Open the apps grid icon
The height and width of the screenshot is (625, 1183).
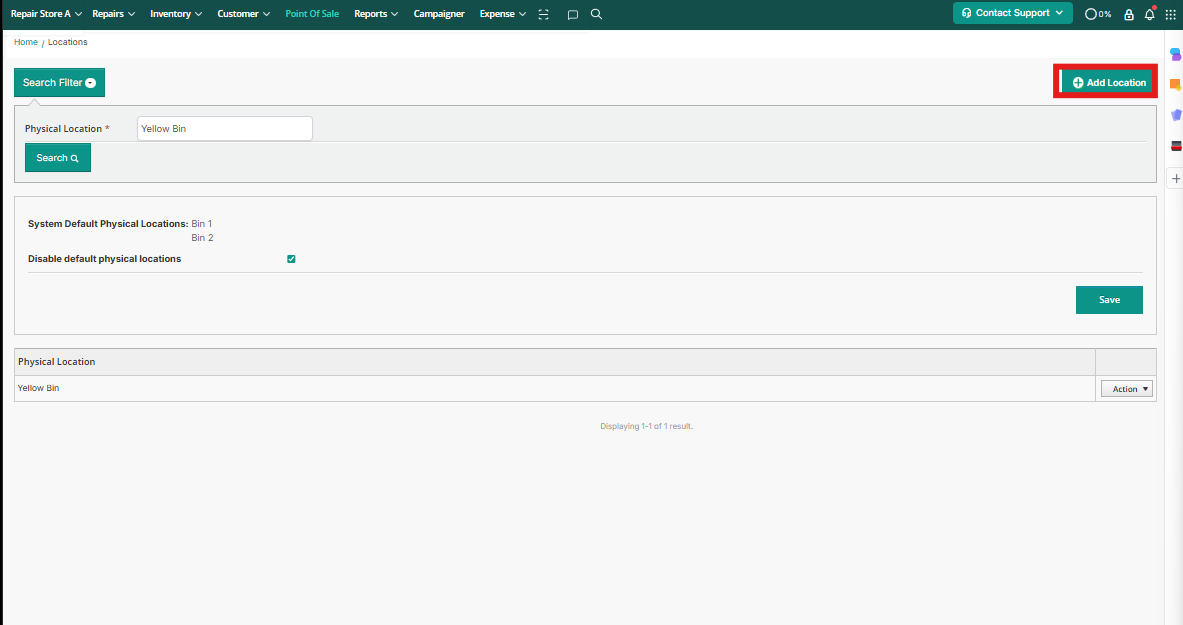coord(1170,15)
